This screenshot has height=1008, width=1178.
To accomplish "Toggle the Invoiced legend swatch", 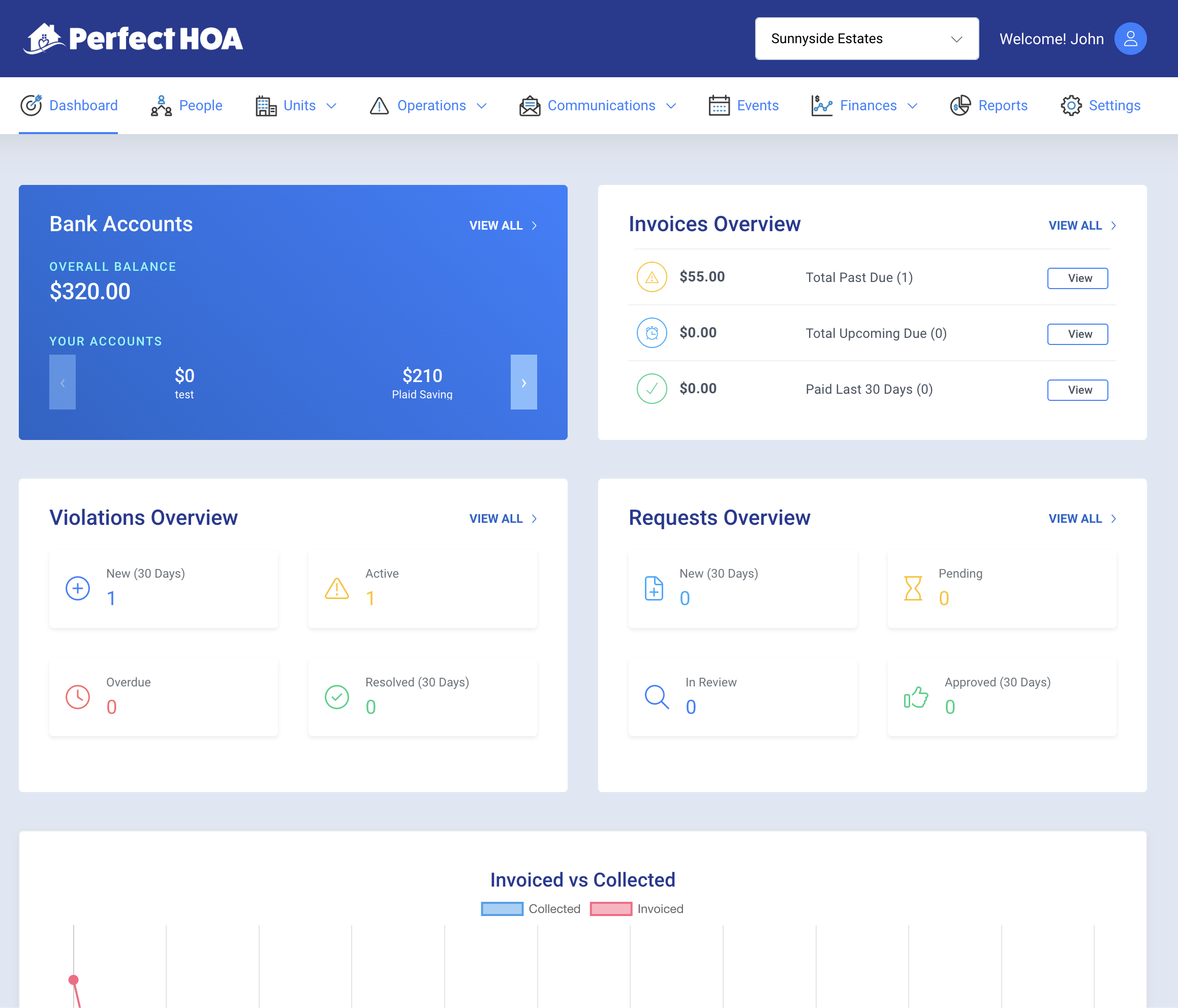I will [611, 908].
